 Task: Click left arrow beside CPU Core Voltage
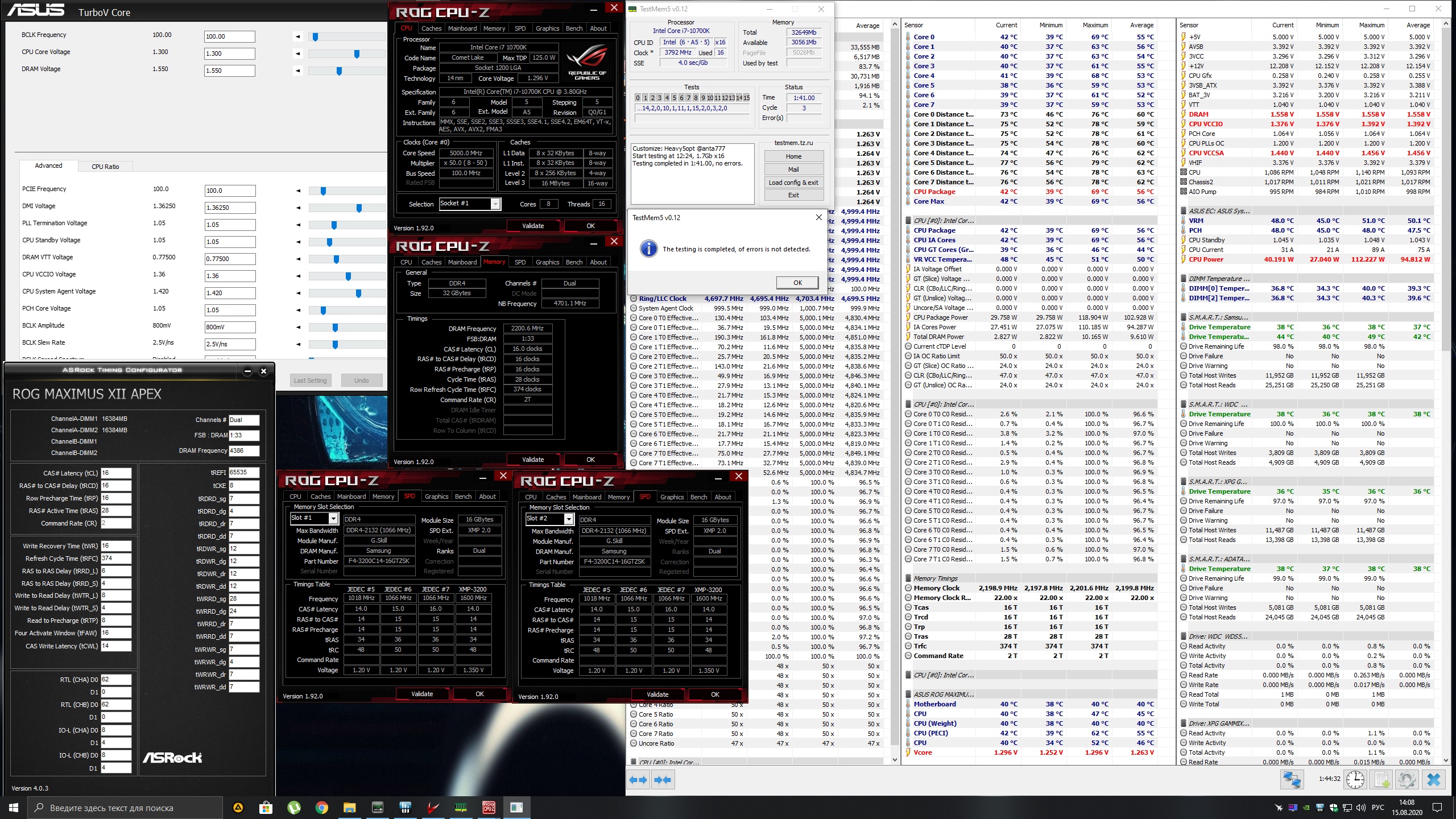click(297, 53)
